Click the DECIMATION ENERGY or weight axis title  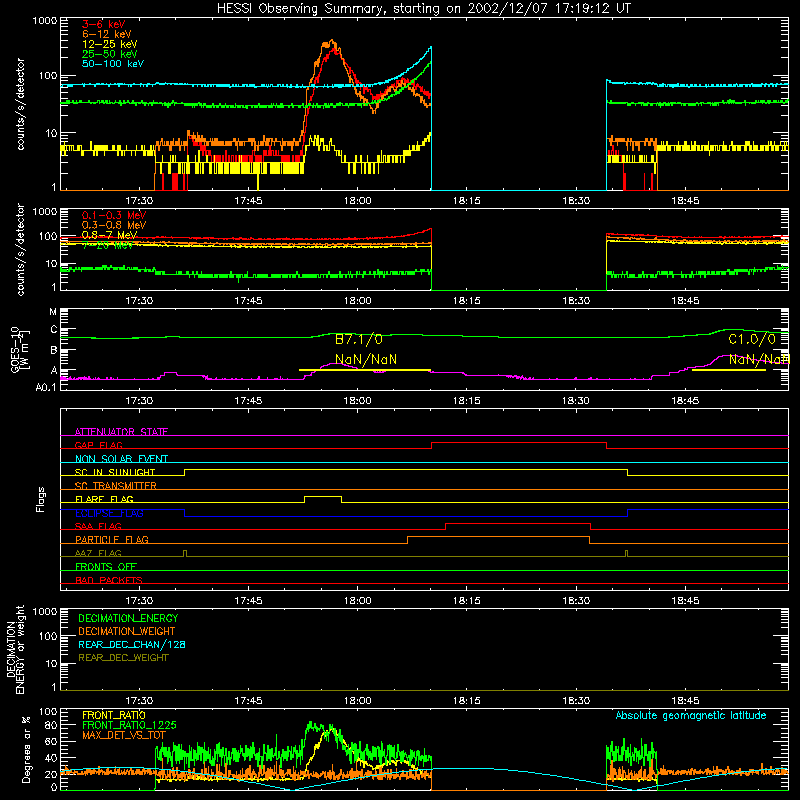coord(15,650)
